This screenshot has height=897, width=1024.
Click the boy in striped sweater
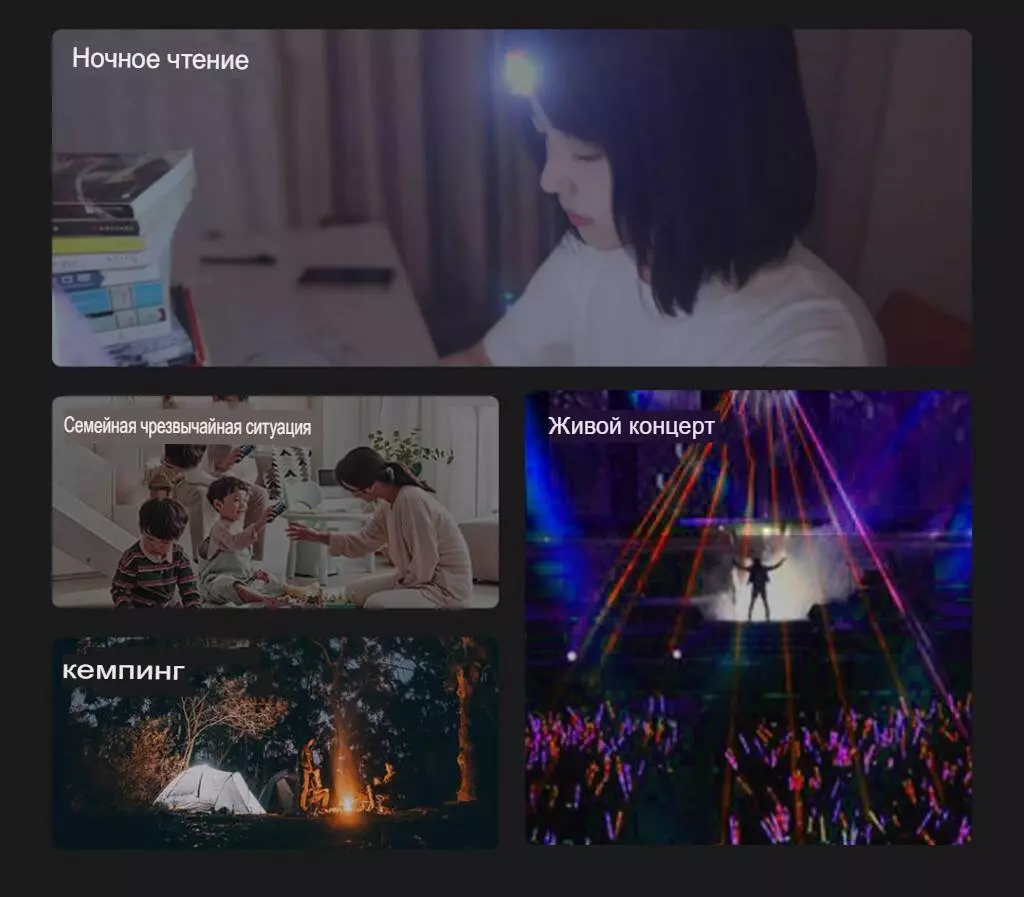(x=155, y=554)
